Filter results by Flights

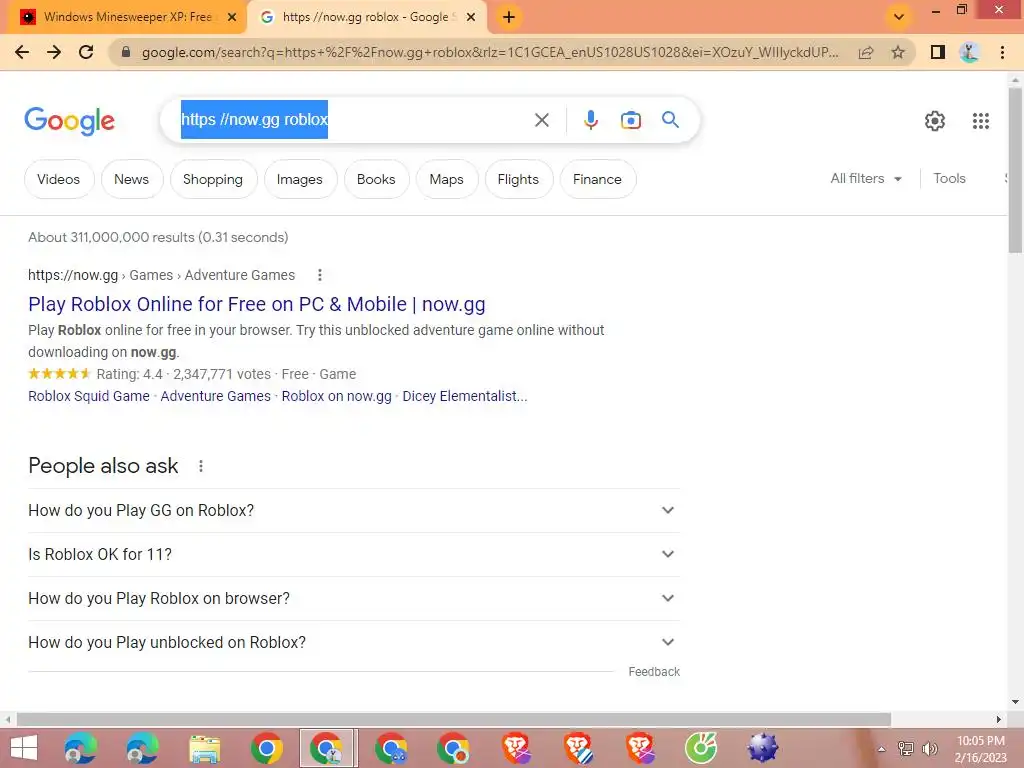519,179
